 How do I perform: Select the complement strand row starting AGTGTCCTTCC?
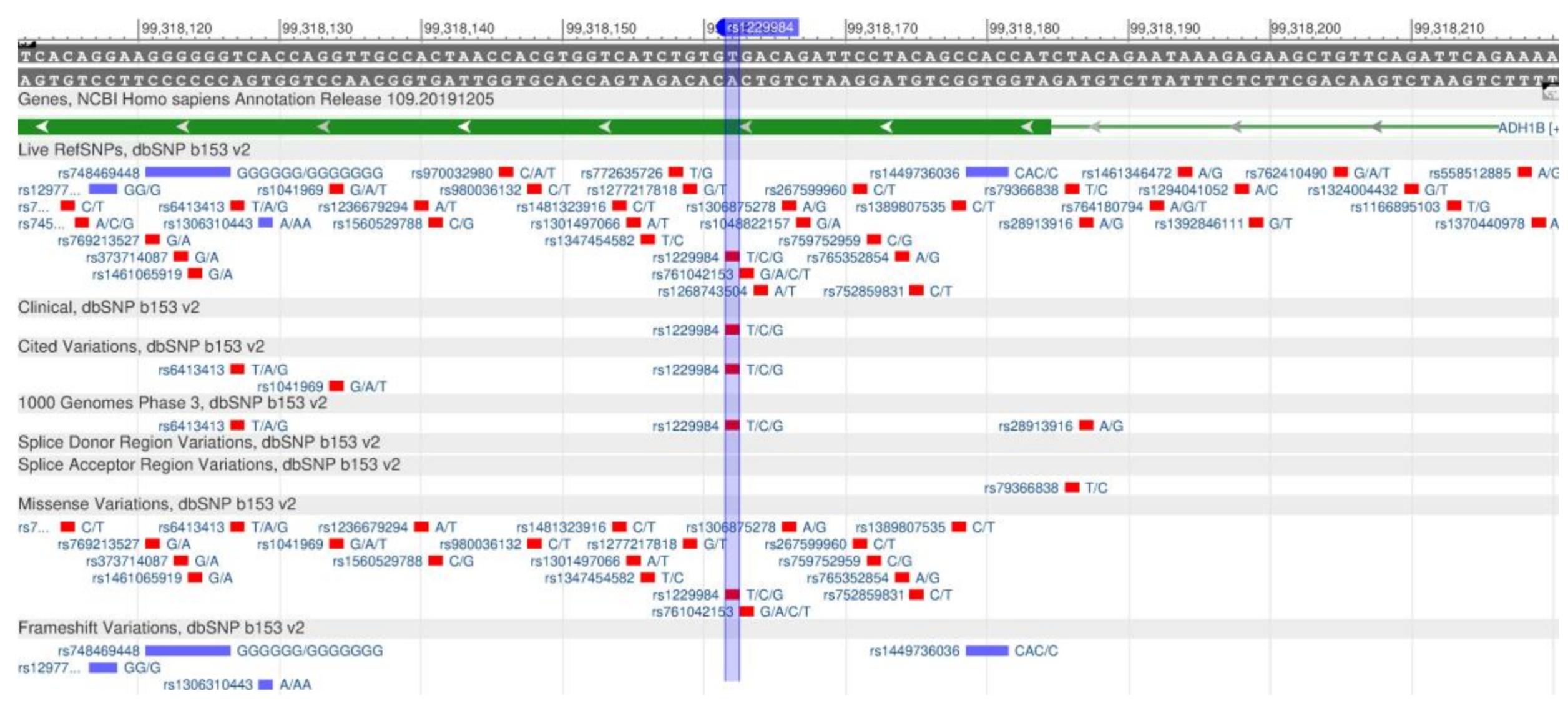[x=788, y=81]
